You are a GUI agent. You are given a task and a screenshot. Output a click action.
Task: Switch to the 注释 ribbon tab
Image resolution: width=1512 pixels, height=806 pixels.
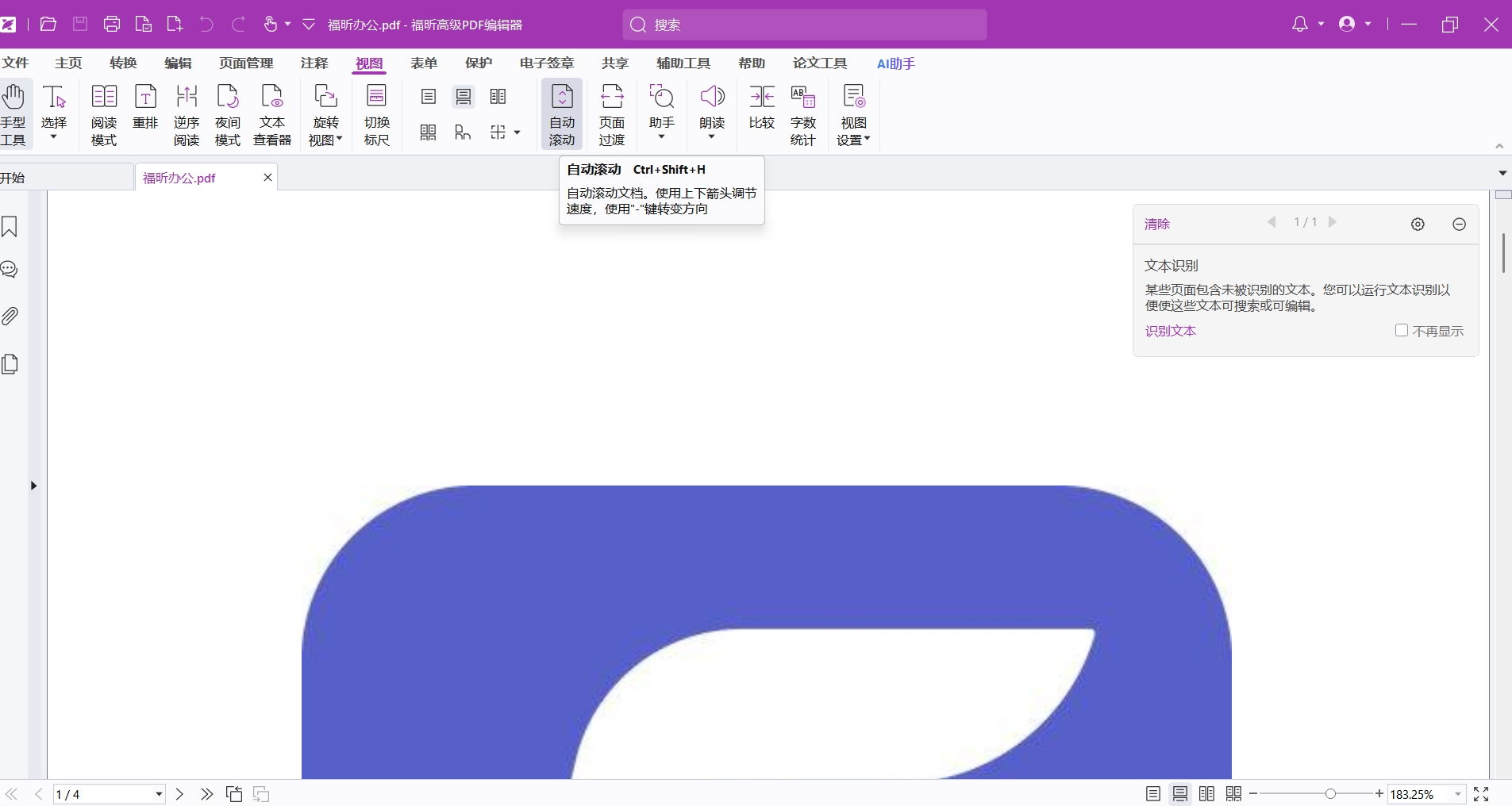(314, 63)
